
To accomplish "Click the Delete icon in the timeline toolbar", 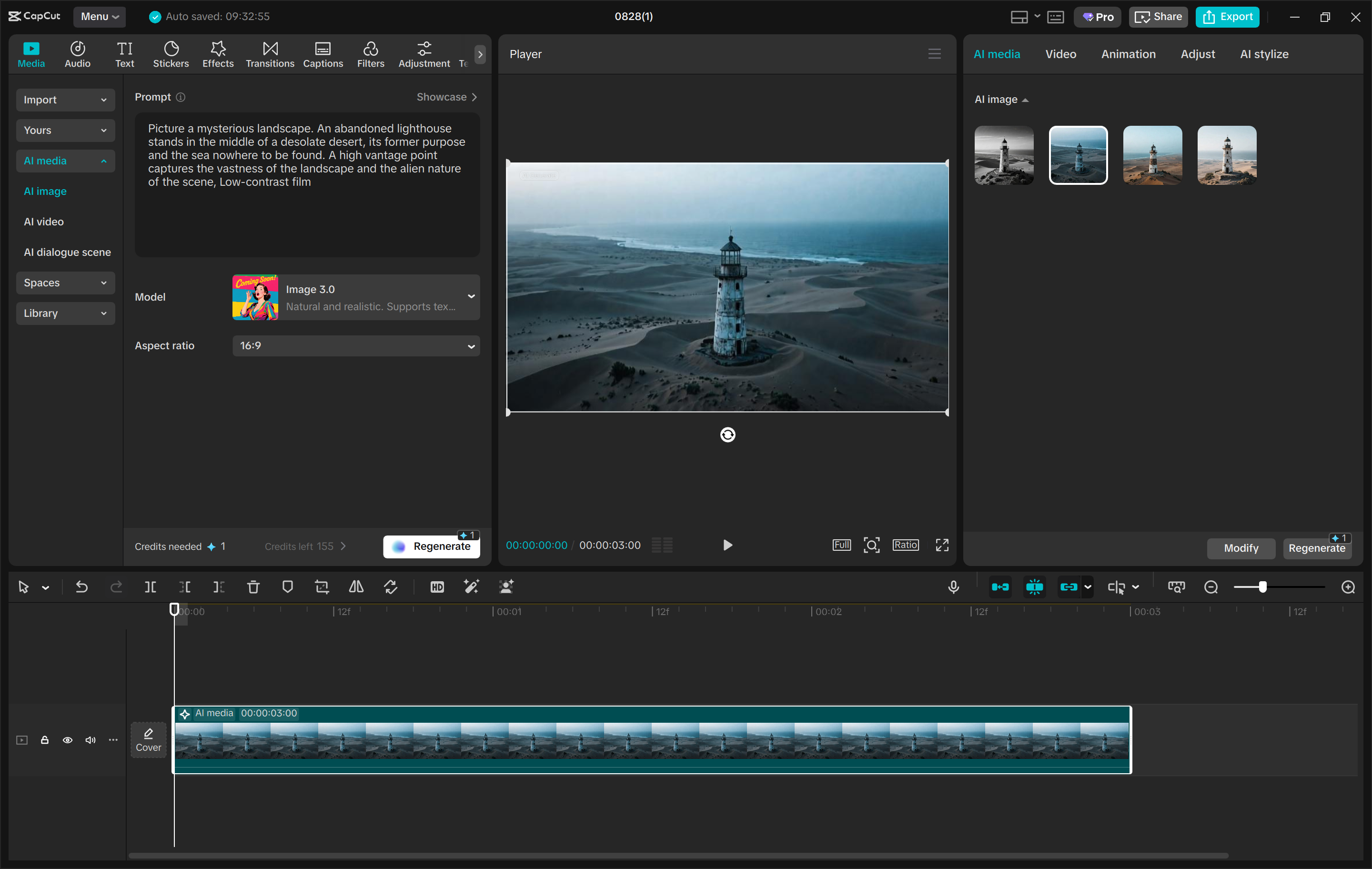I will click(253, 586).
